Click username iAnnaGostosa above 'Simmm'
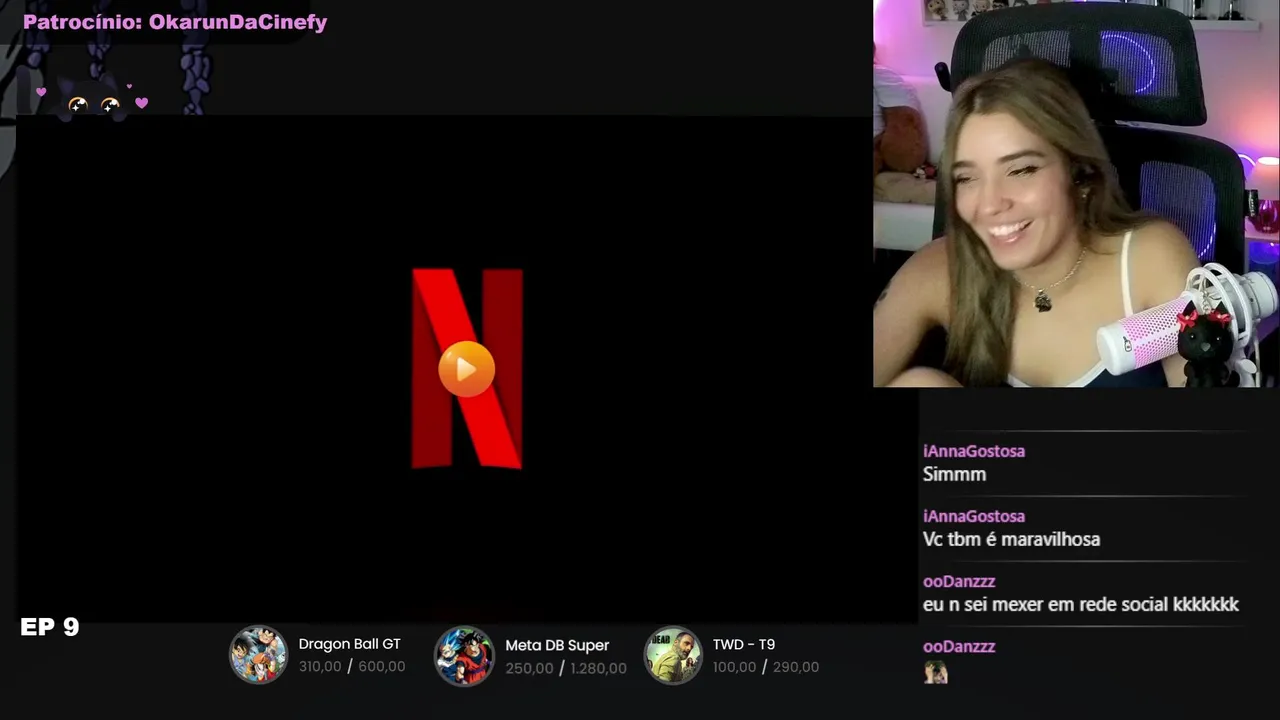The width and height of the screenshot is (1280, 720). 974,451
